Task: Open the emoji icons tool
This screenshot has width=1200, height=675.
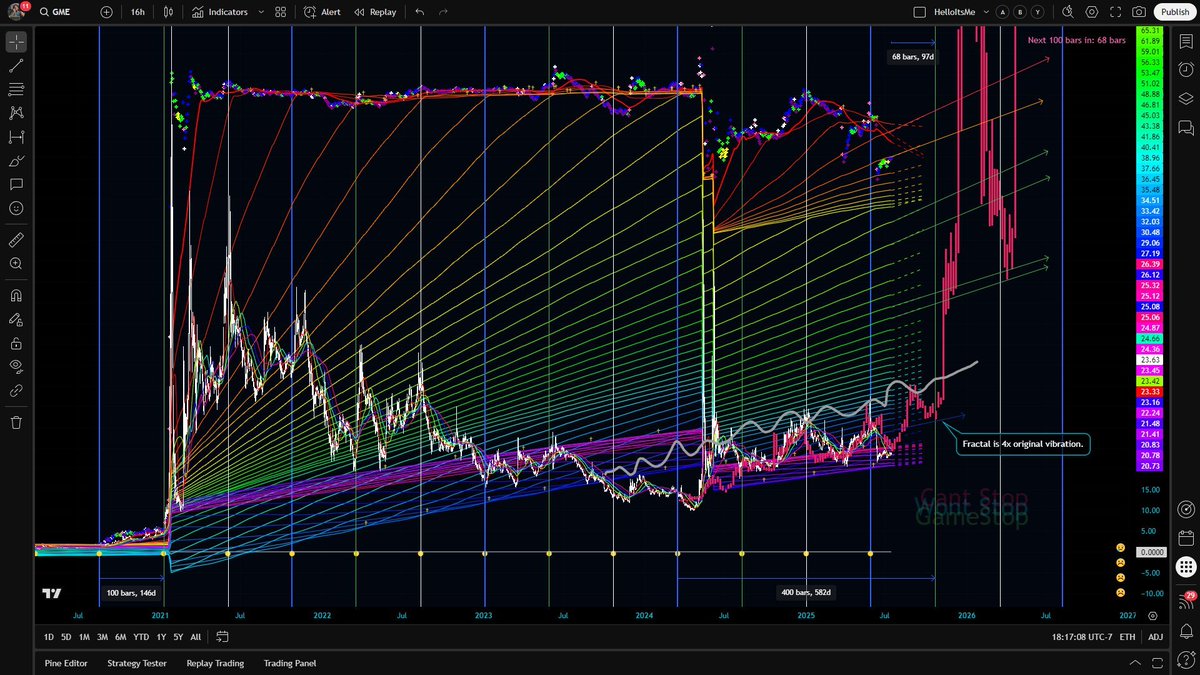Action: pos(16,209)
